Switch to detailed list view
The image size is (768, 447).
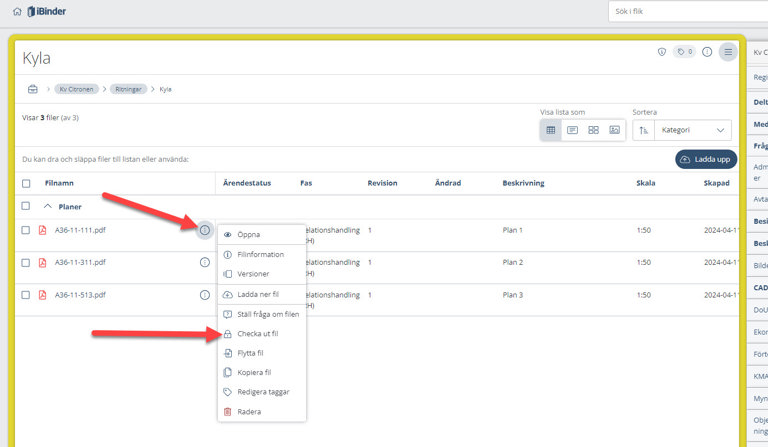572,130
